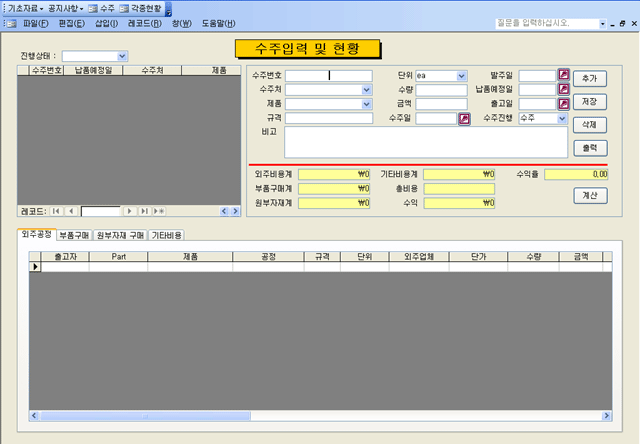Open the 도움말(H) menu
Screen dimensions: 640x444
click(x=218, y=23)
